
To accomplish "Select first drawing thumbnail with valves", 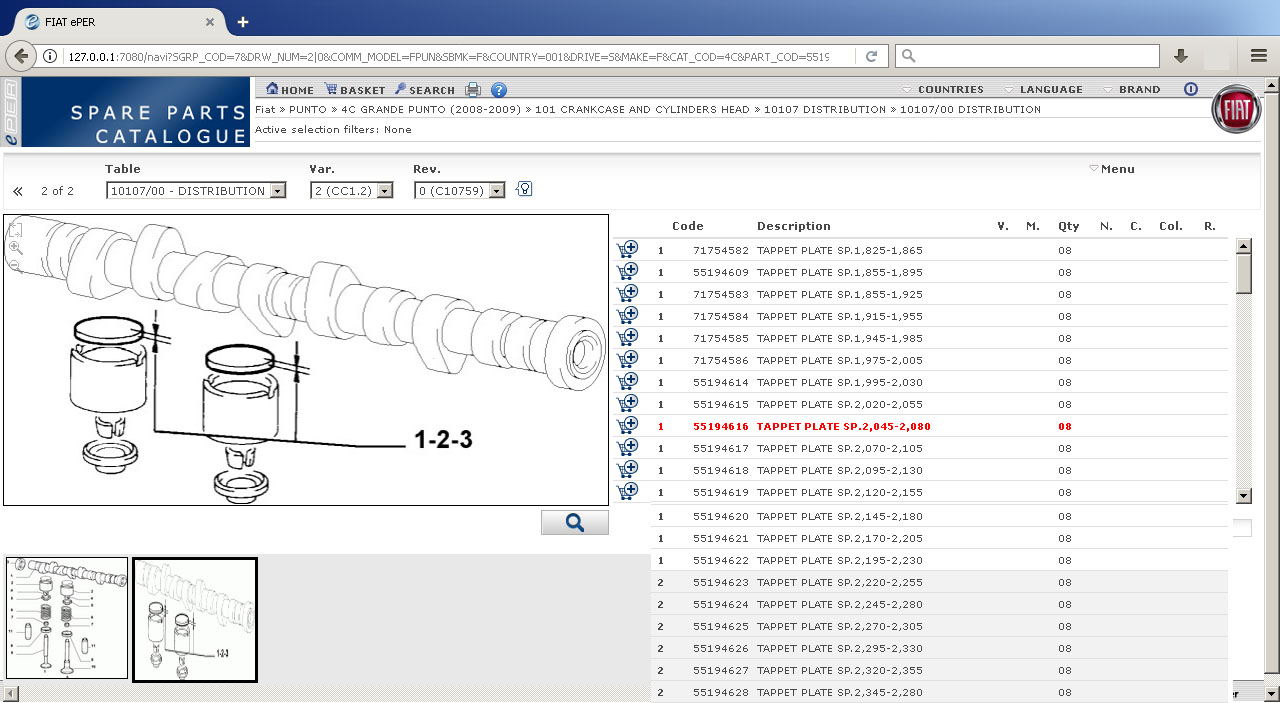I will (x=67, y=618).
